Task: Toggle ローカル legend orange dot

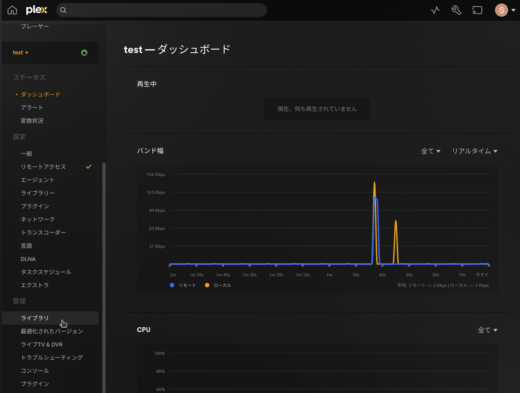Action: [x=207, y=285]
